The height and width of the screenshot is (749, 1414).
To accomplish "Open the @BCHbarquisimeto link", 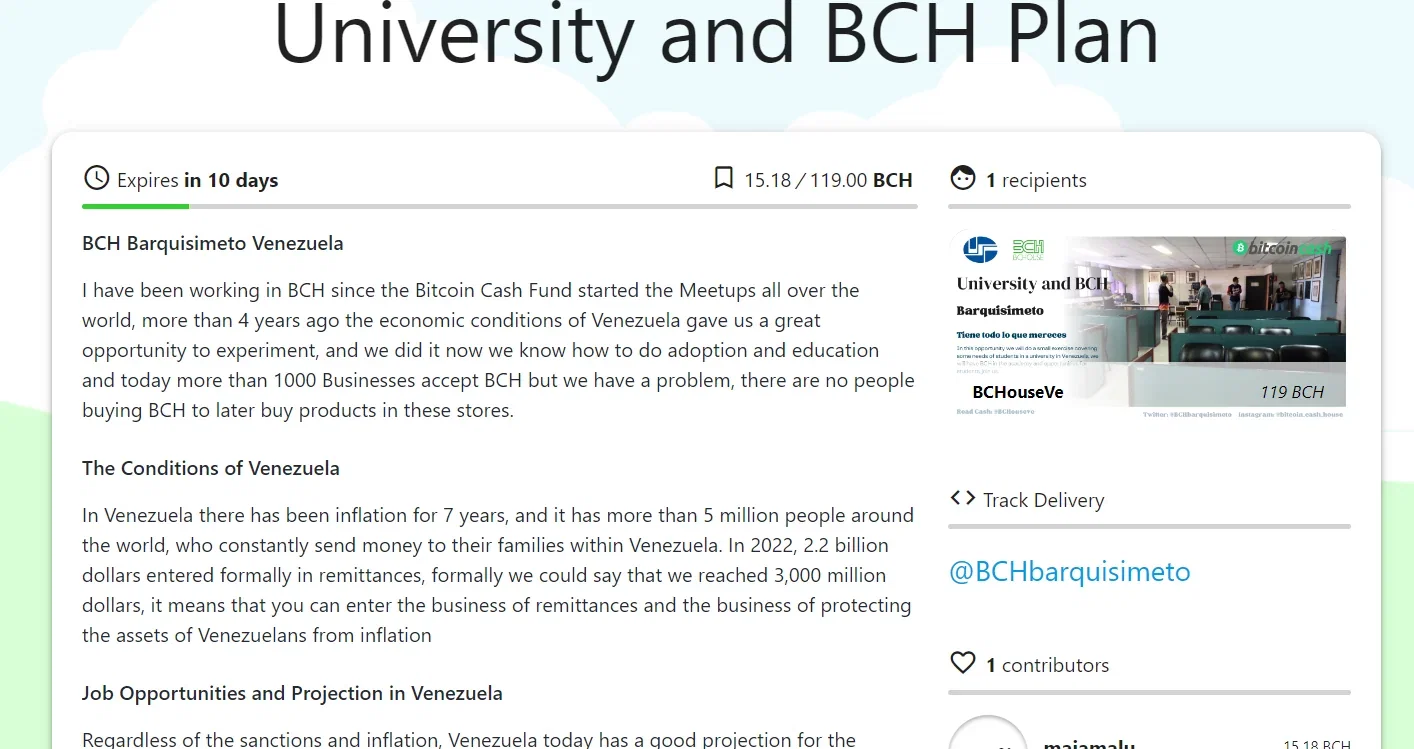I will click(x=1070, y=572).
